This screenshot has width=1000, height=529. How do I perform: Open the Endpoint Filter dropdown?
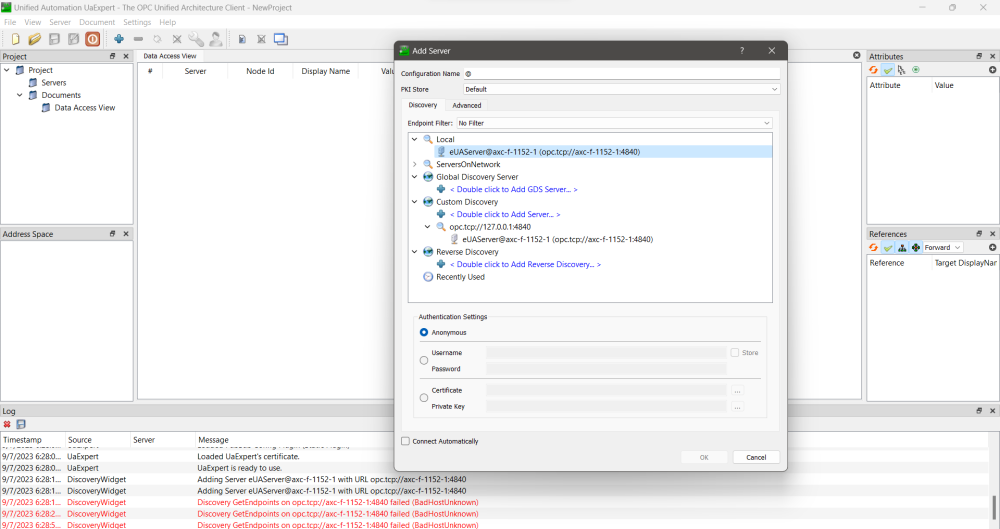(613, 123)
